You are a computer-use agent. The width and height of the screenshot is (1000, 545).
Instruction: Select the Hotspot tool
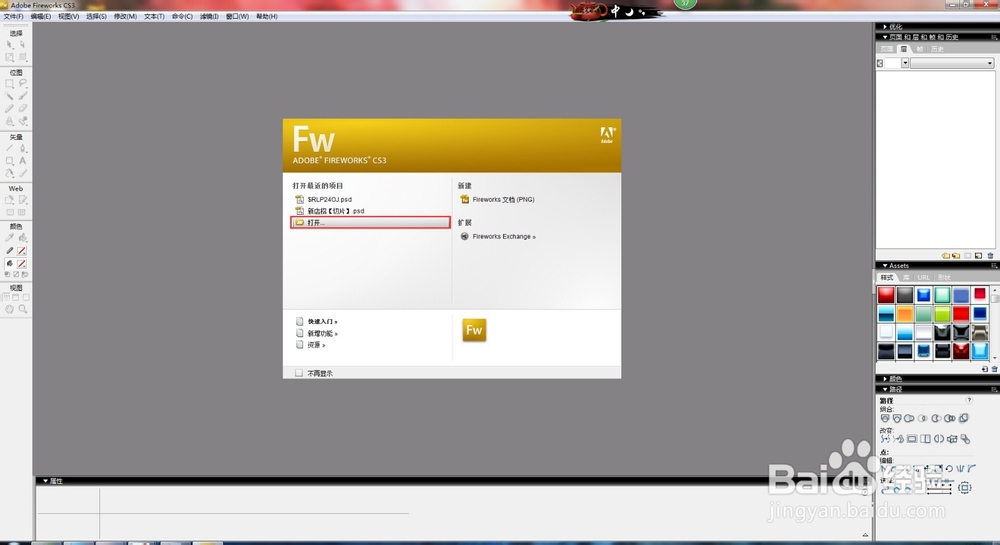pos(10,200)
